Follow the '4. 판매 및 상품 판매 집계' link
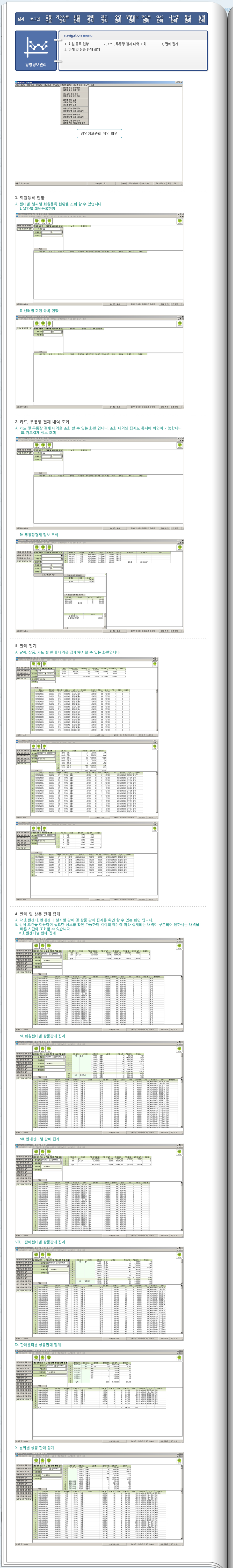The height and width of the screenshot is (1568, 233). pyautogui.click(x=82, y=50)
